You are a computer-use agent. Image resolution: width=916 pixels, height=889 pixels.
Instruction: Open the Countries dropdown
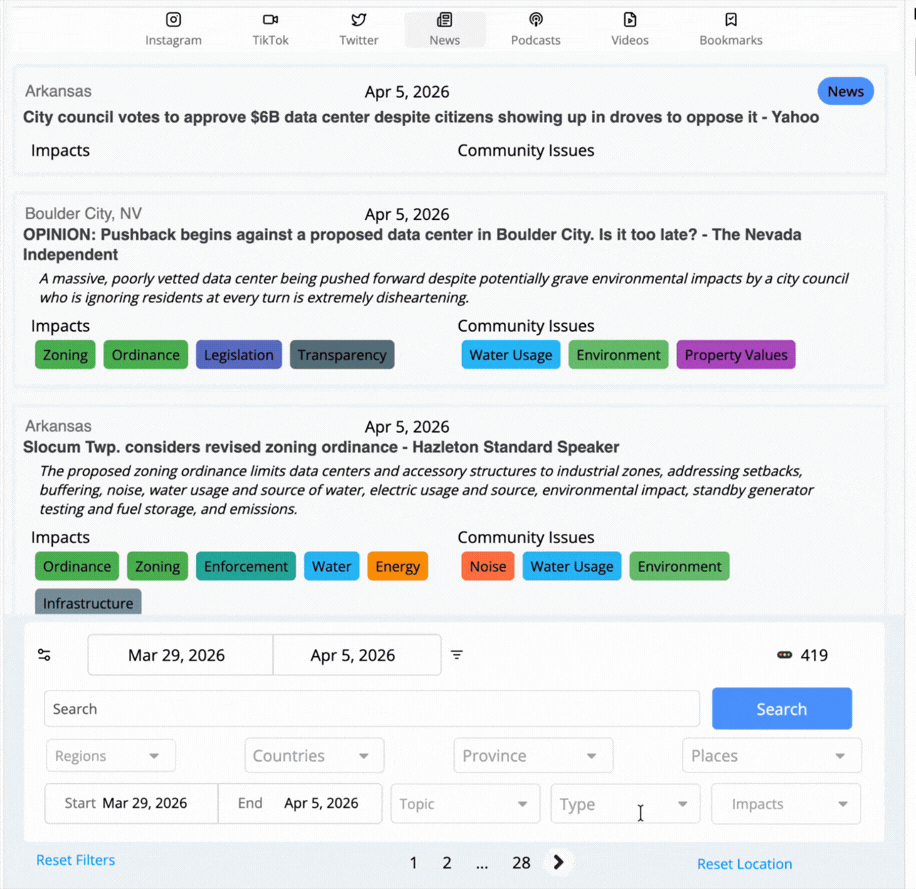(313, 756)
